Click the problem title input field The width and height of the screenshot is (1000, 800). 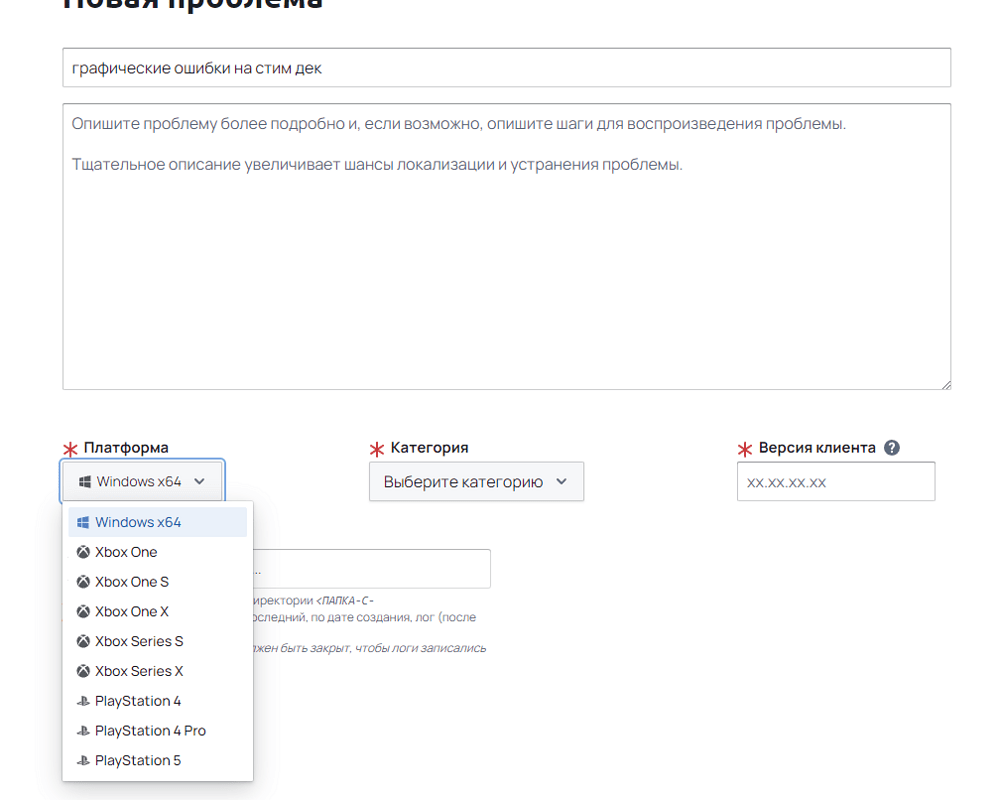pyautogui.click(x=506, y=68)
